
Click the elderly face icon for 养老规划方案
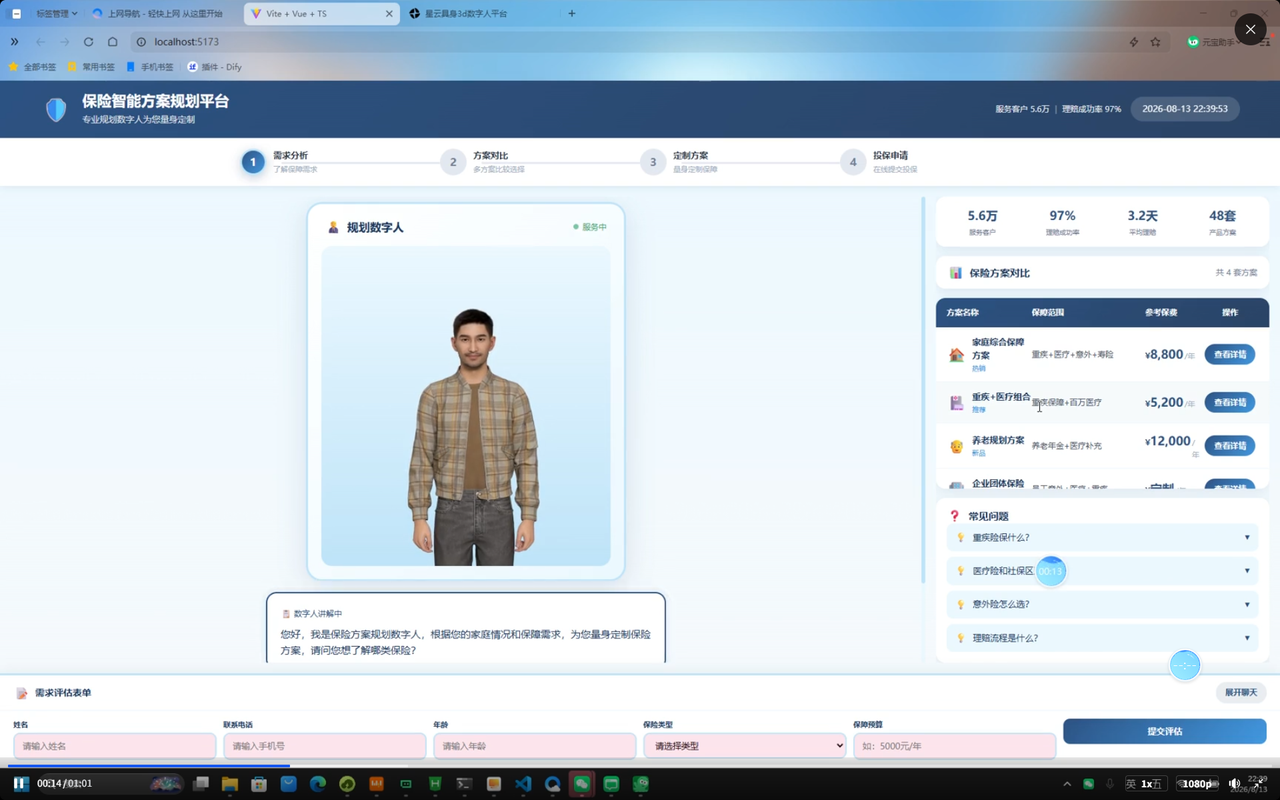tap(956, 446)
